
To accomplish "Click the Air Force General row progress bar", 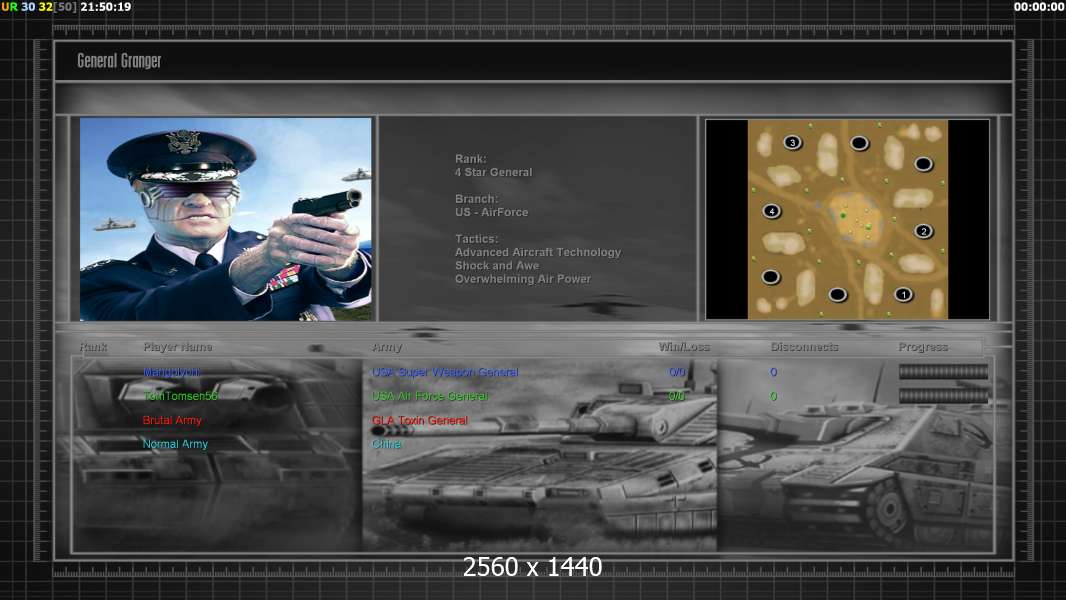I will point(944,395).
